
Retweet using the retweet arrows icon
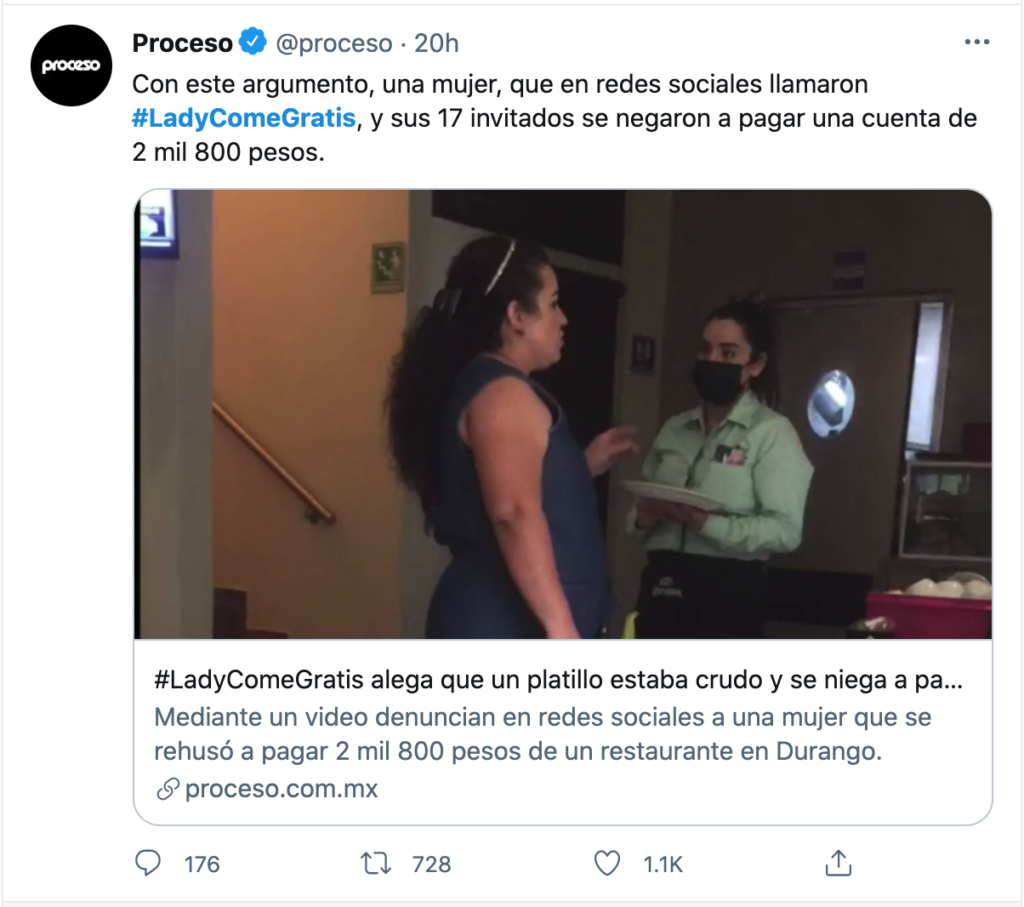coord(376,863)
